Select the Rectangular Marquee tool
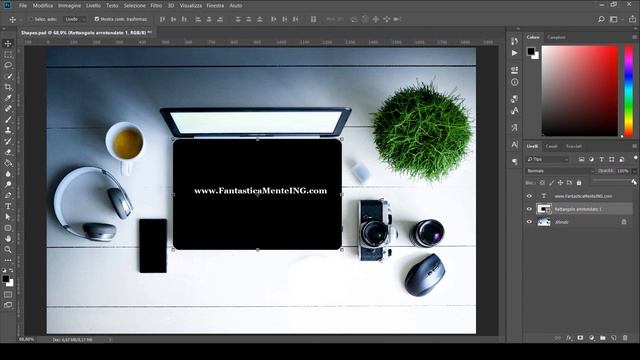Screen dimensions: 640x360 pos(8,55)
